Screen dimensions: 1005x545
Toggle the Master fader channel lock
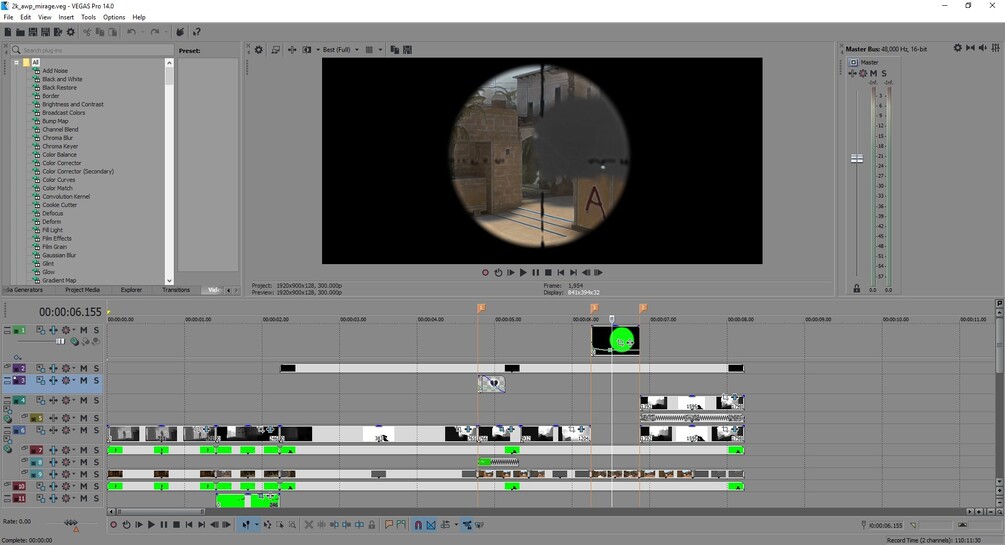coord(856,289)
